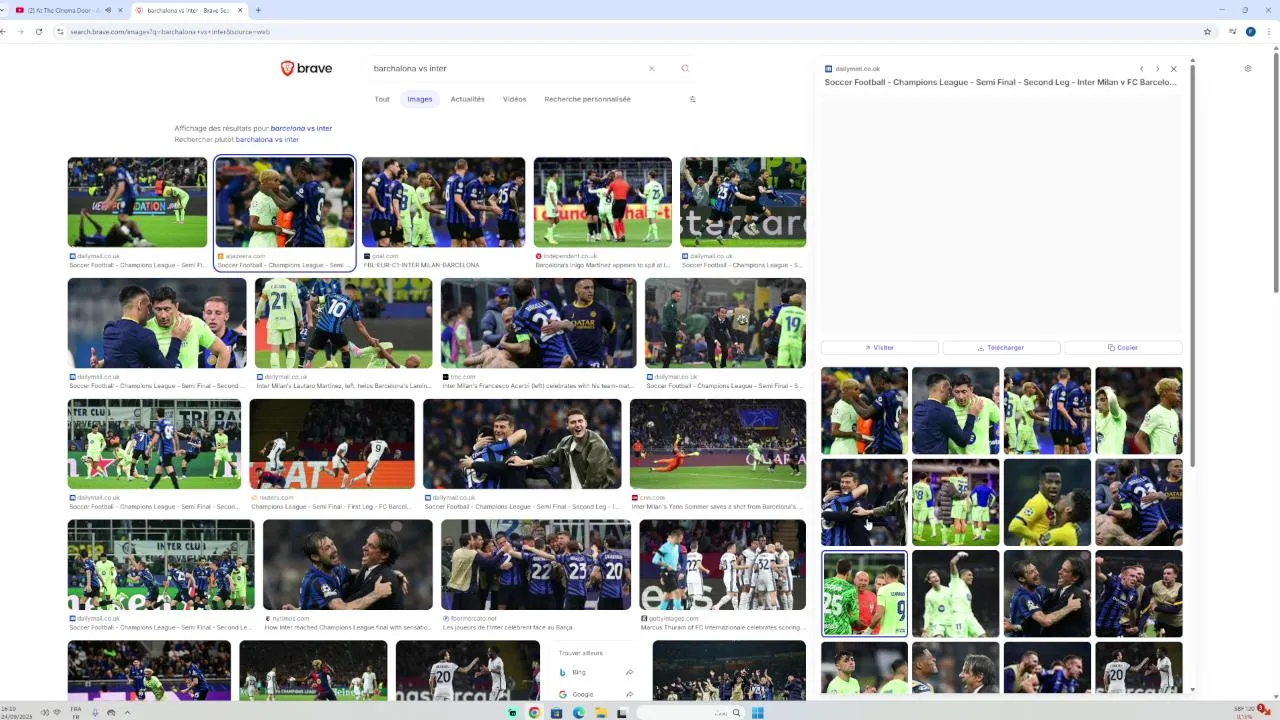Open the independent.co.uk Inigo Martinez thumbnail
This screenshot has height=720, width=1280.
point(603,202)
